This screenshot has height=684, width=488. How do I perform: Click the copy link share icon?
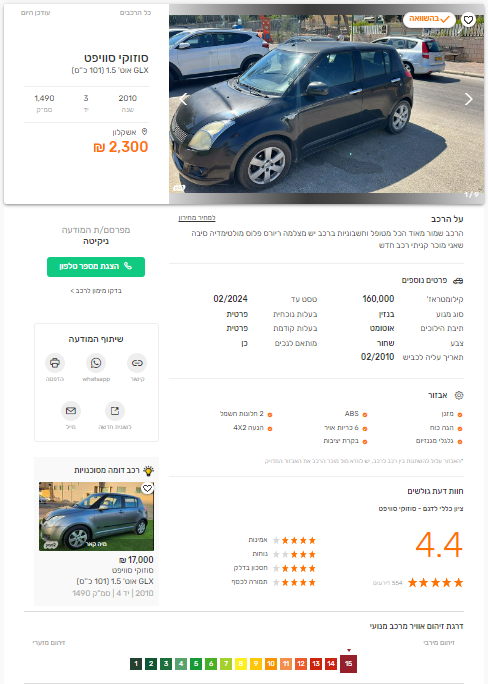[x=137, y=363]
